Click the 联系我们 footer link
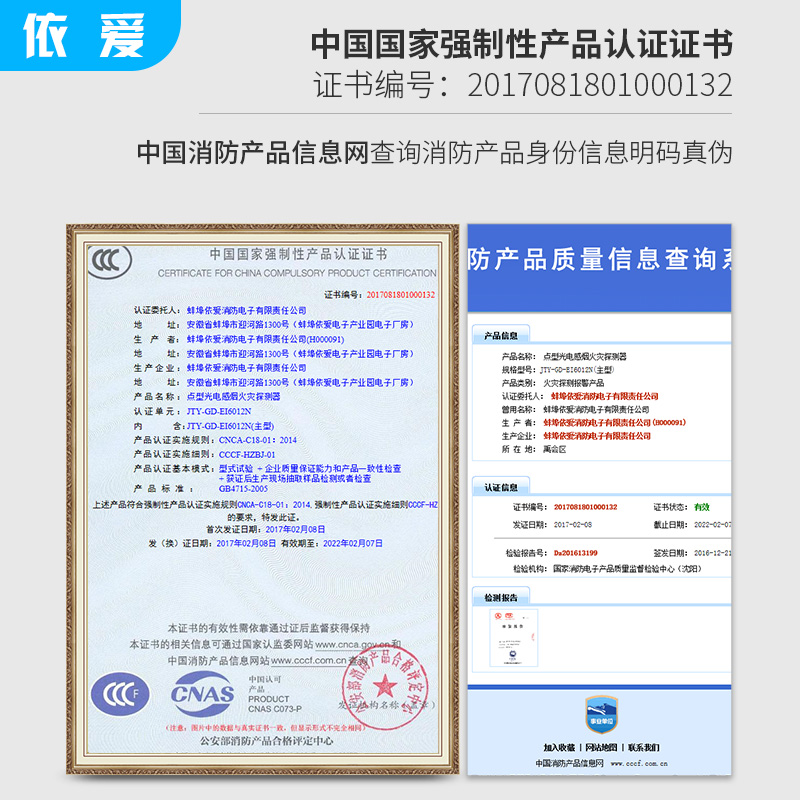 click(643, 747)
